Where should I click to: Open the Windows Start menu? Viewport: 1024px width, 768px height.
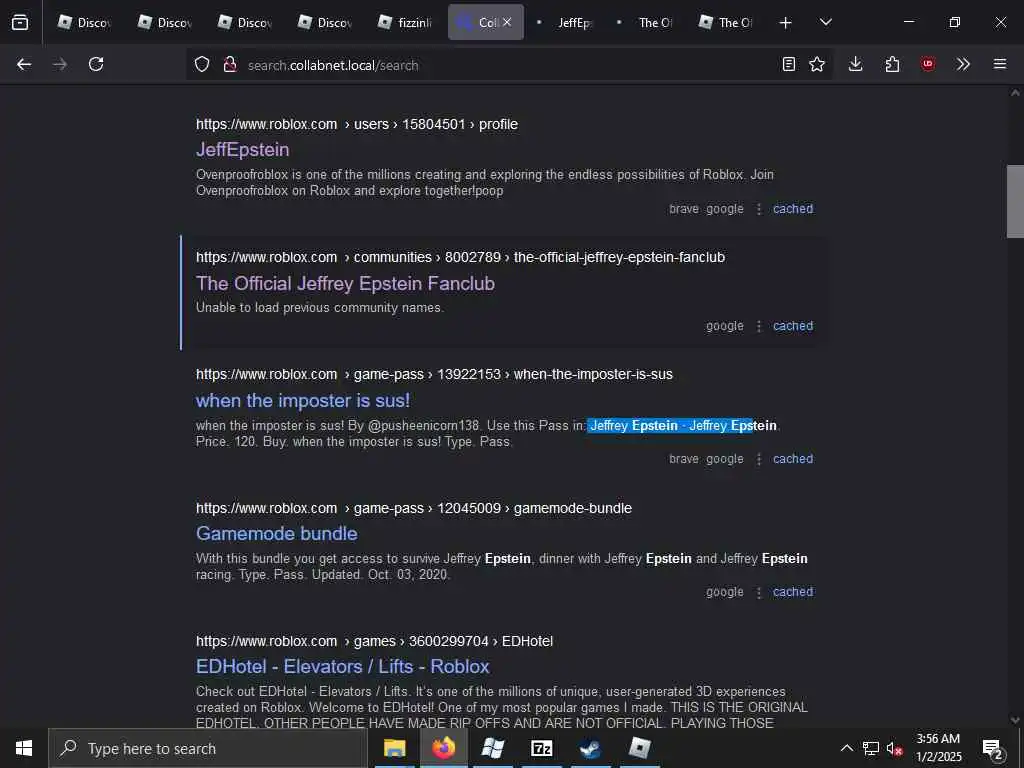coord(24,748)
